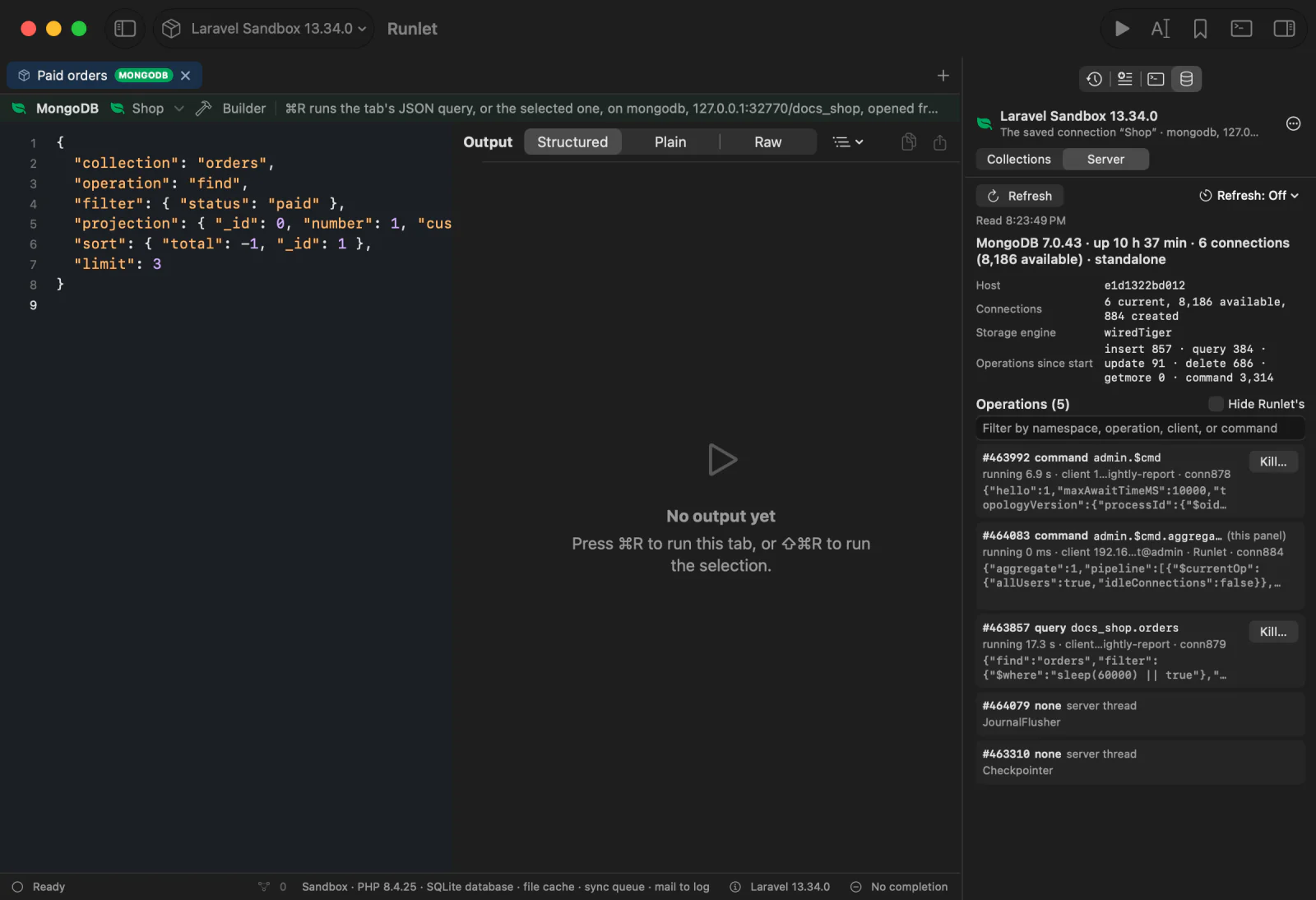Select the database panel icon

1186,79
